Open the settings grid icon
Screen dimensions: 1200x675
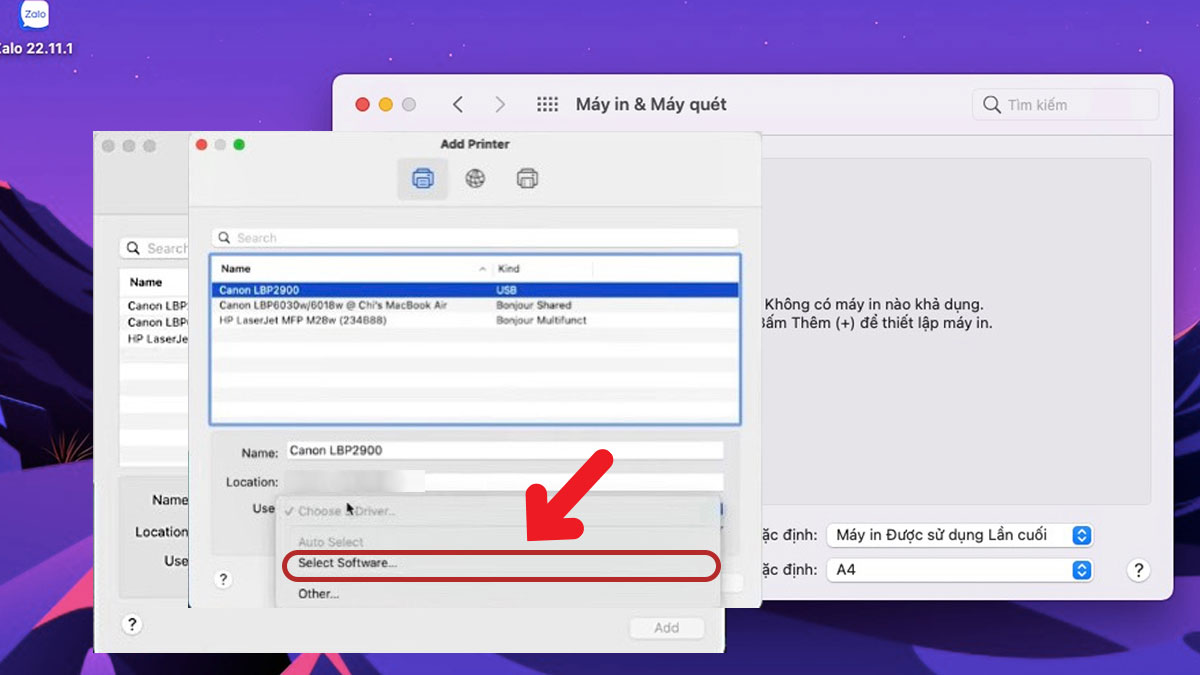pyautogui.click(x=546, y=103)
